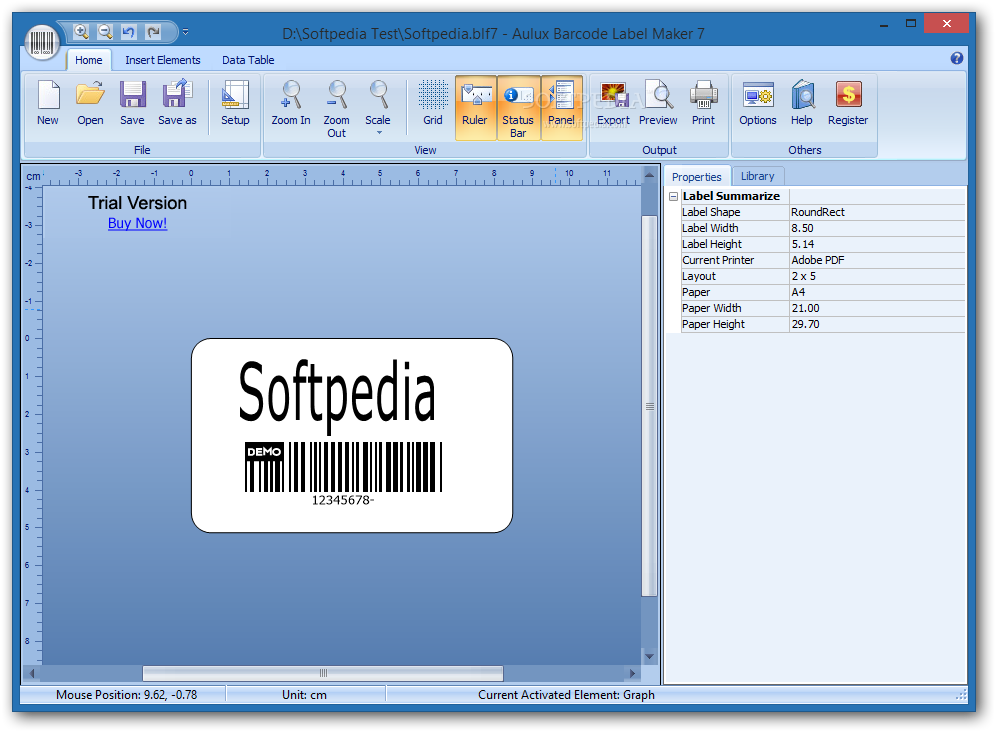Open quick access toolbar customize arrow
This screenshot has height=732, width=996.
point(185,31)
